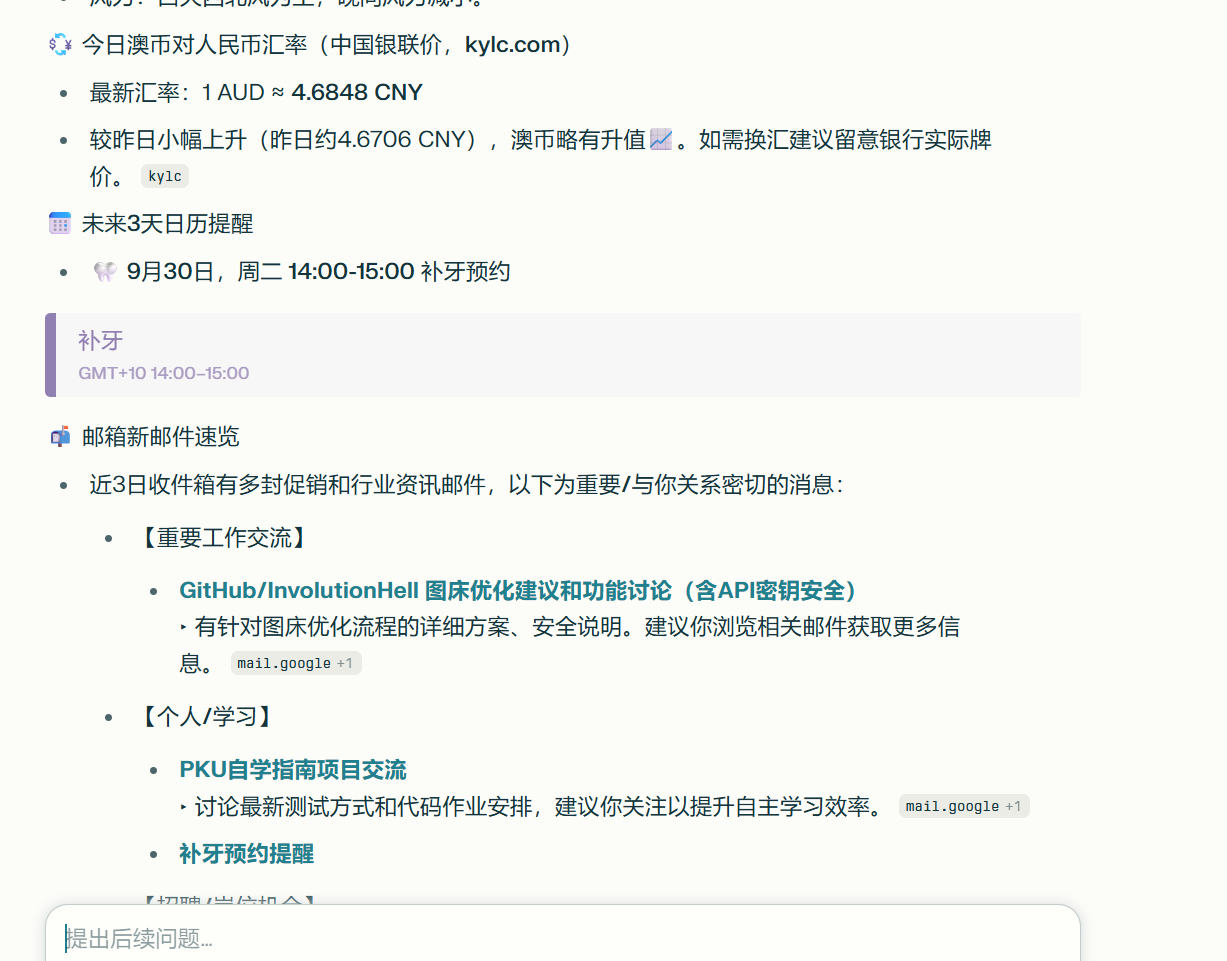Click the 【重要工作交流】 section heading
The height and width of the screenshot is (961, 1227).
pos(220,538)
